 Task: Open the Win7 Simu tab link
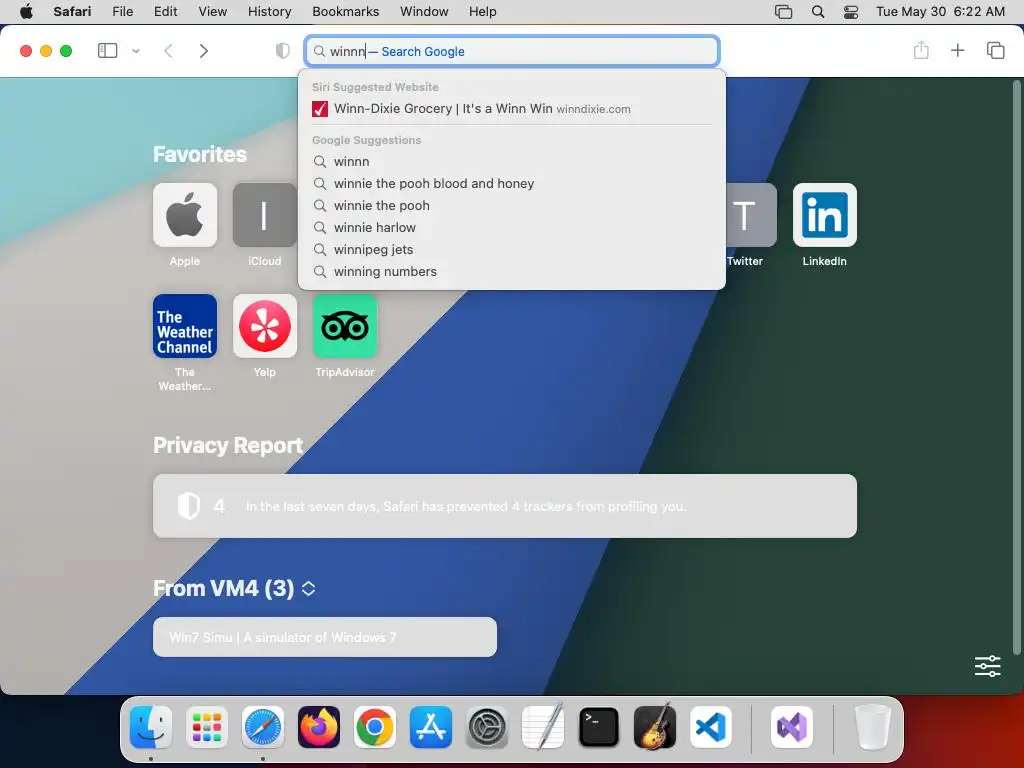(x=325, y=637)
